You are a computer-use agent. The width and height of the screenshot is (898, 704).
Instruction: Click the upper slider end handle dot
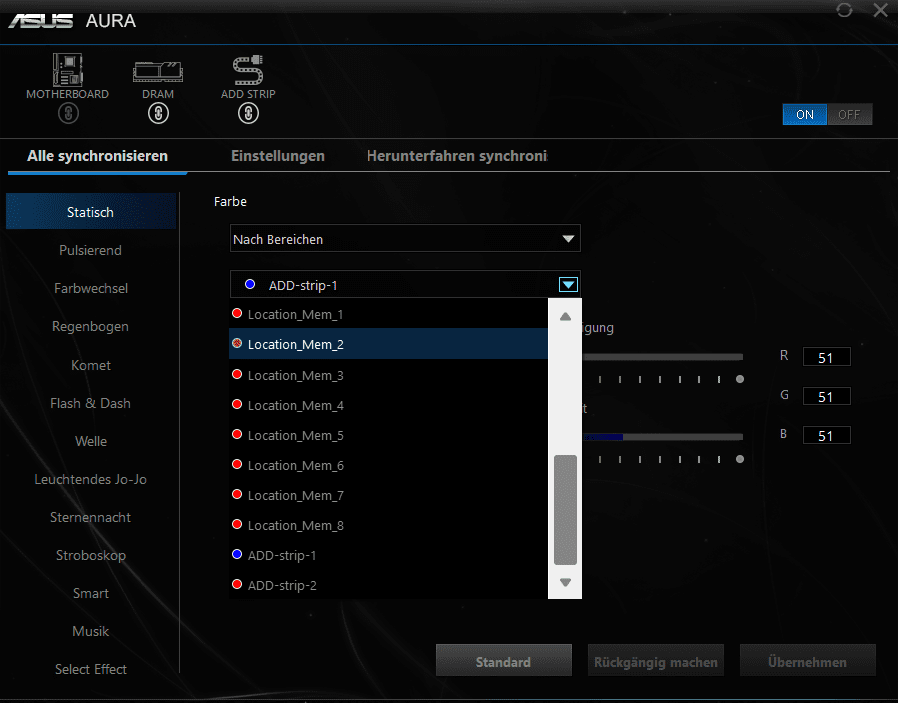click(740, 379)
